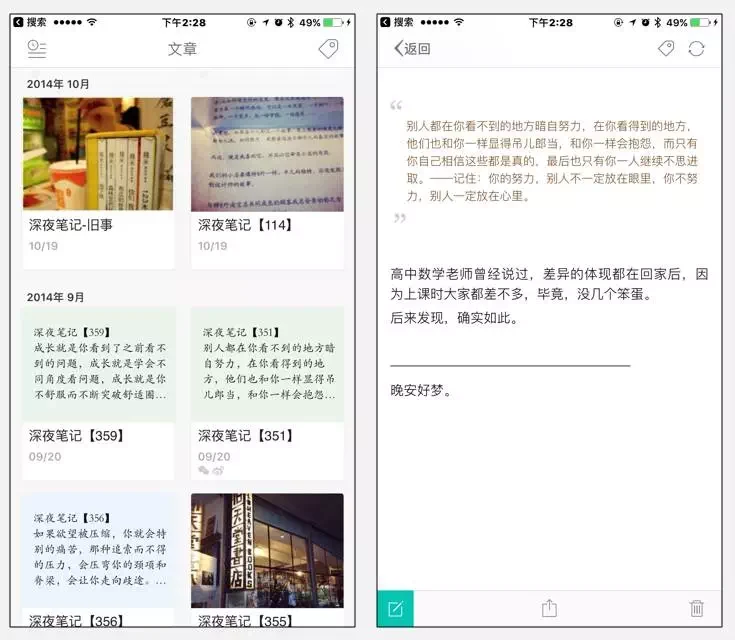Tap the closing line 晚安好梦。

coord(421,390)
